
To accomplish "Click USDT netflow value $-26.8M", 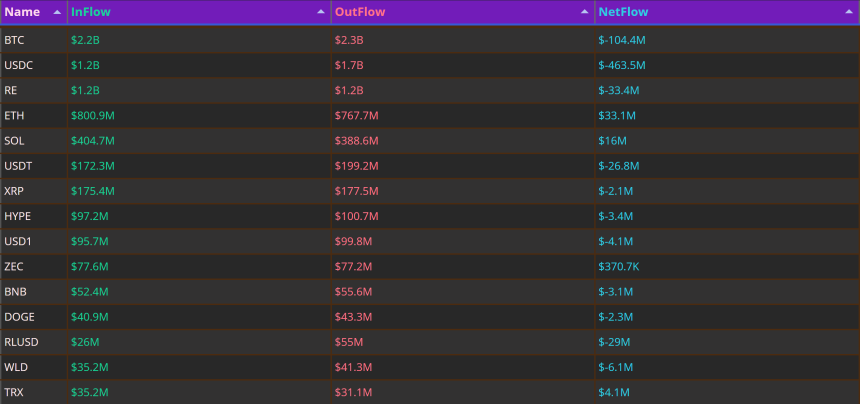I will pos(619,166).
